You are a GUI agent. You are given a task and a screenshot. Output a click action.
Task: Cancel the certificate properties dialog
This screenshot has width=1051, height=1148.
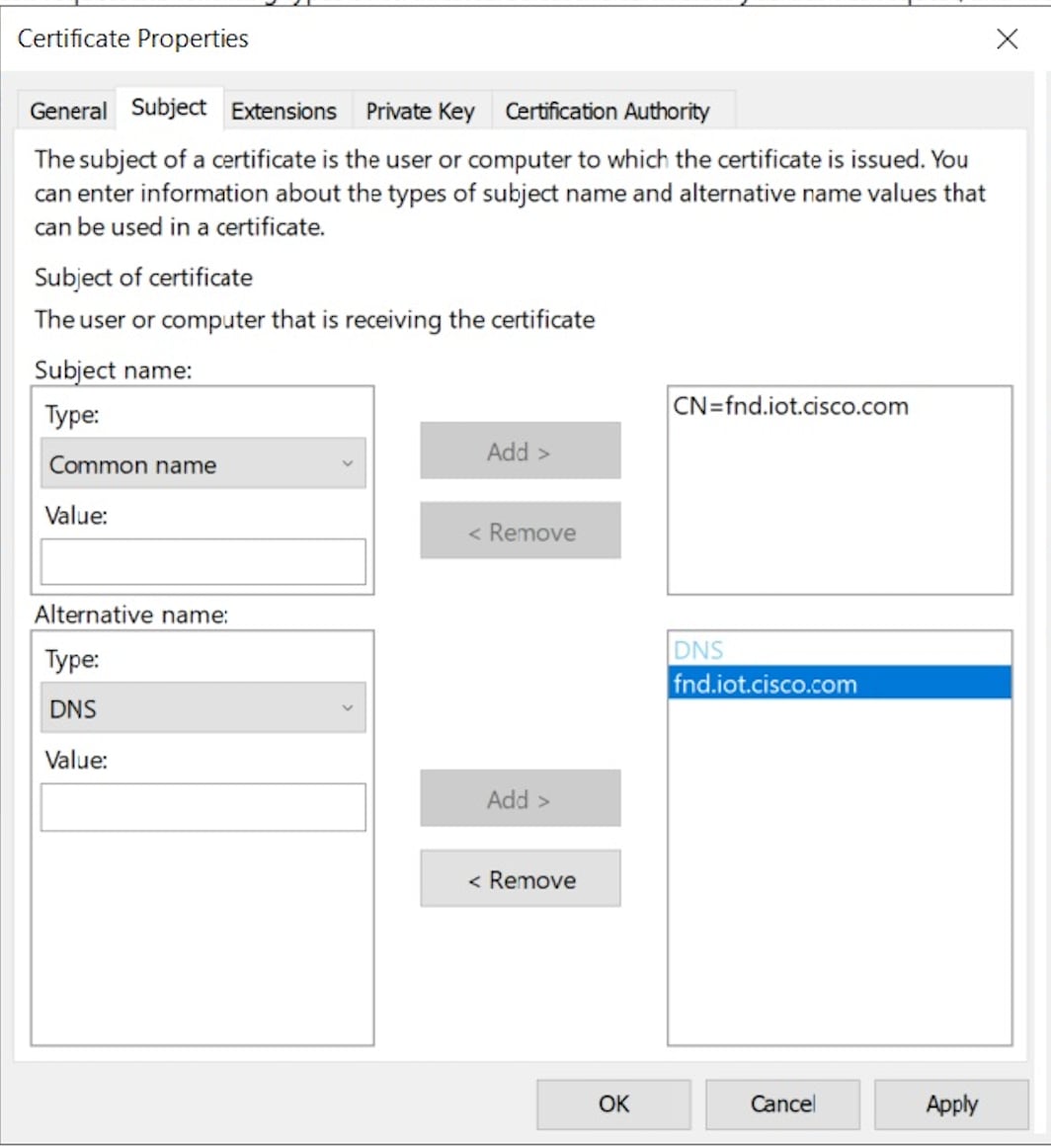tap(782, 1105)
